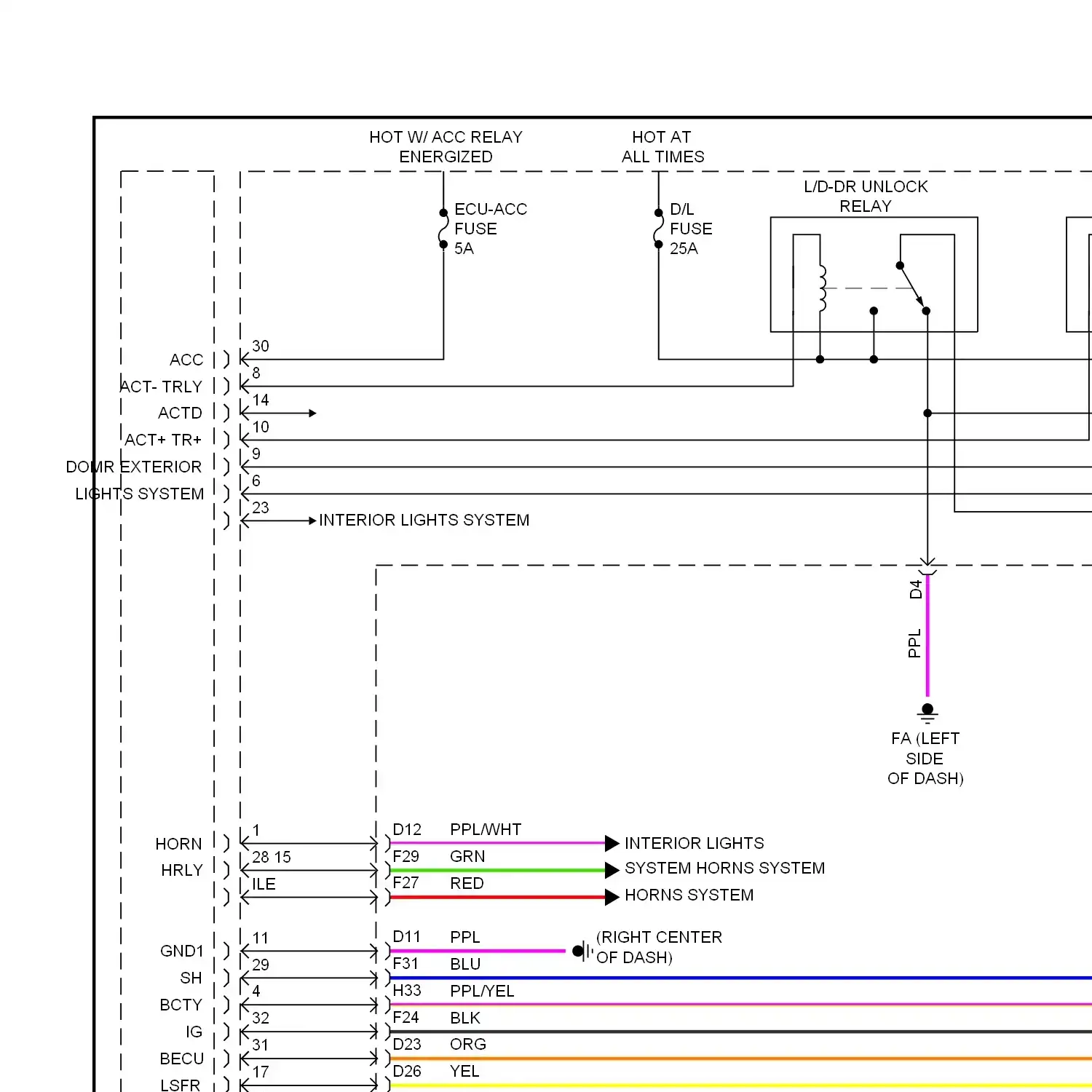
Task: Select the 'D/L FUSE 25A' text
Action: (690, 229)
